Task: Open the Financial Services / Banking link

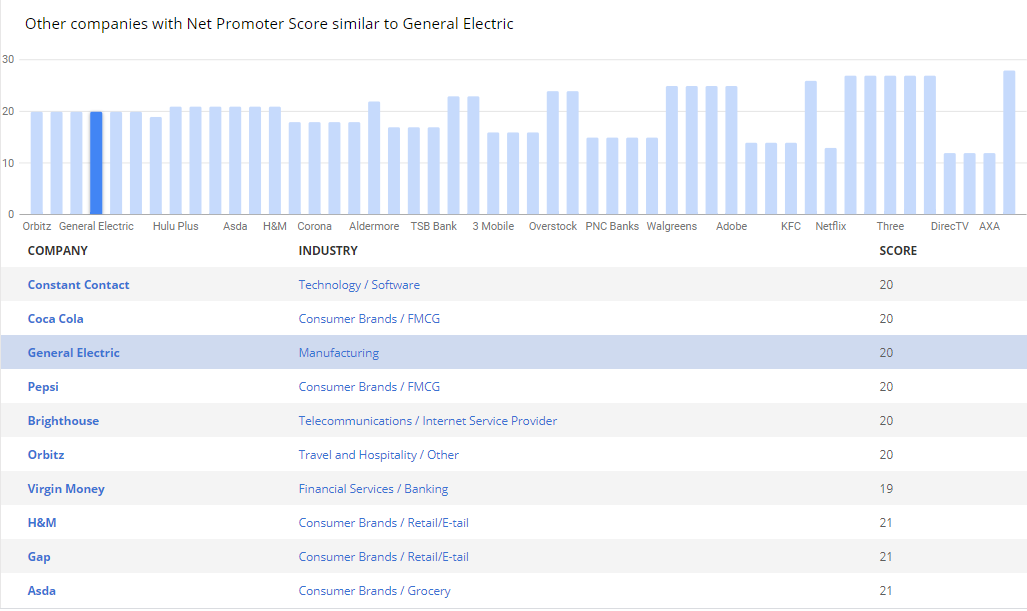Action: coord(373,489)
